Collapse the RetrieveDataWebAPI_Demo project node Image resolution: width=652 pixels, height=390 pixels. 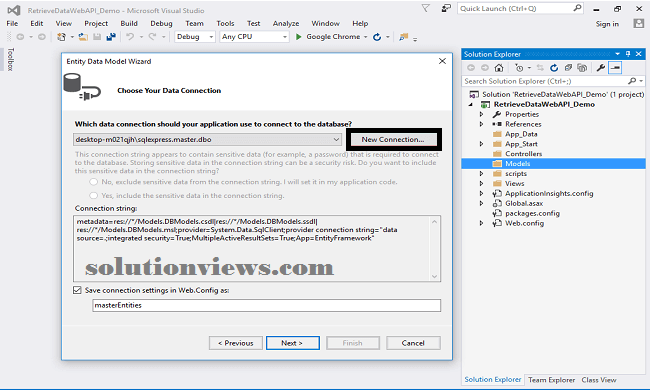[x=471, y=105]
